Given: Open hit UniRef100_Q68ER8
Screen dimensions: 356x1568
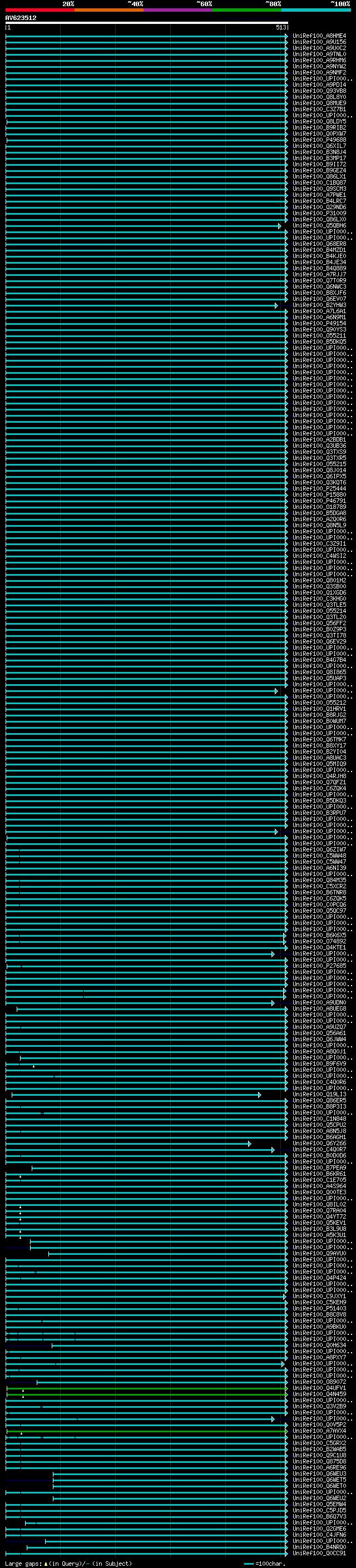Looking at the screenshot, I should point(319,244).
